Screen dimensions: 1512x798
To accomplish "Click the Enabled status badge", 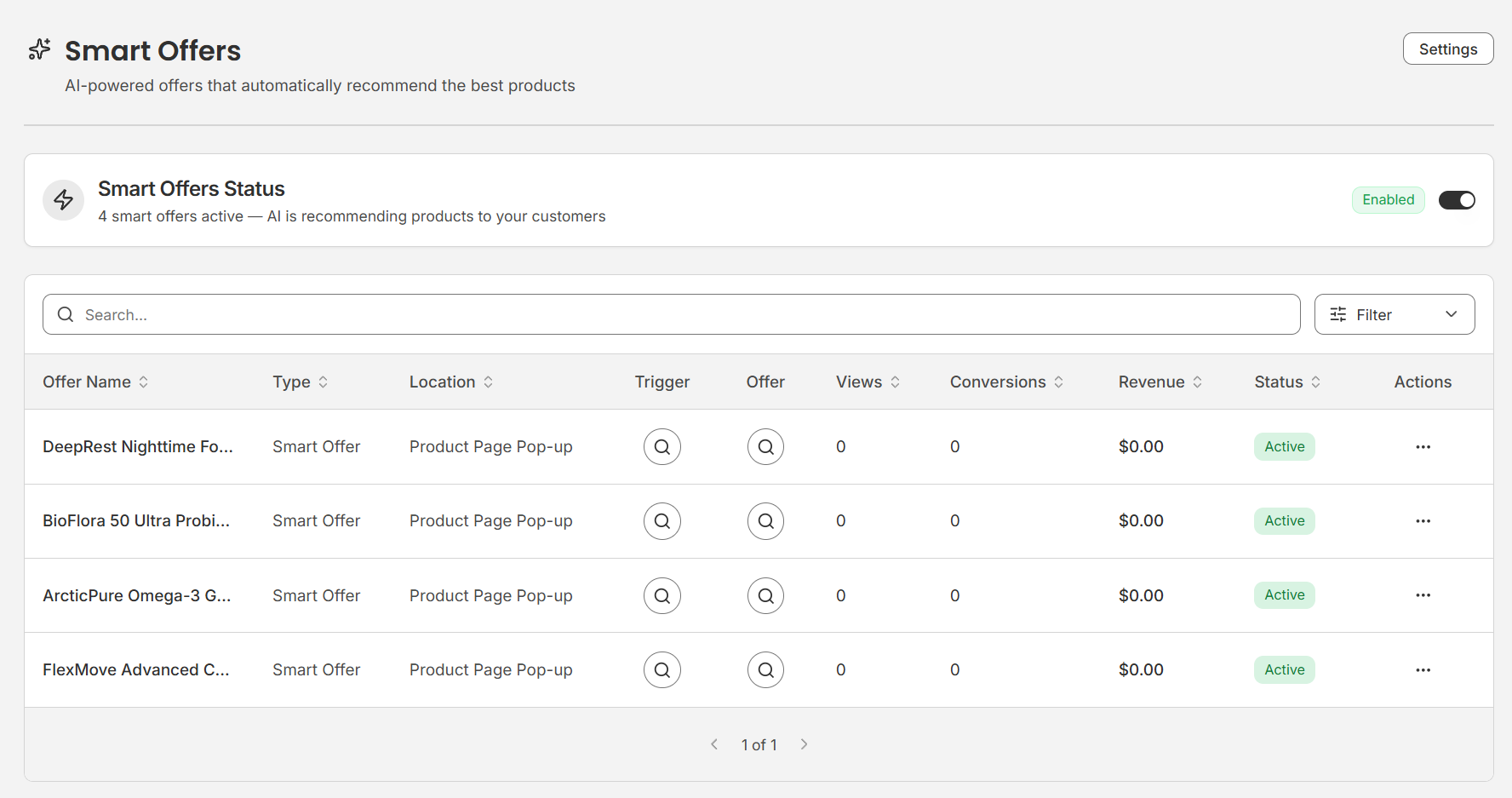I will pyautogui.click(x=1389, y=200).
